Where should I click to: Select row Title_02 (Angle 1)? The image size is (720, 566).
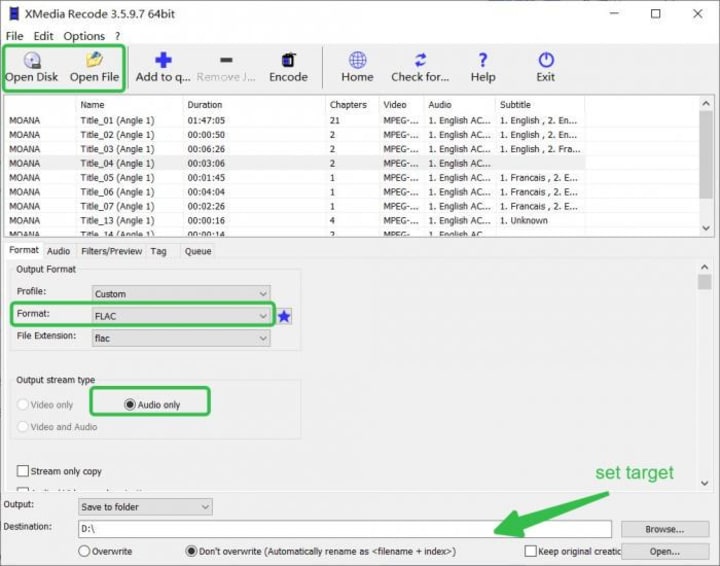point(295,134)
